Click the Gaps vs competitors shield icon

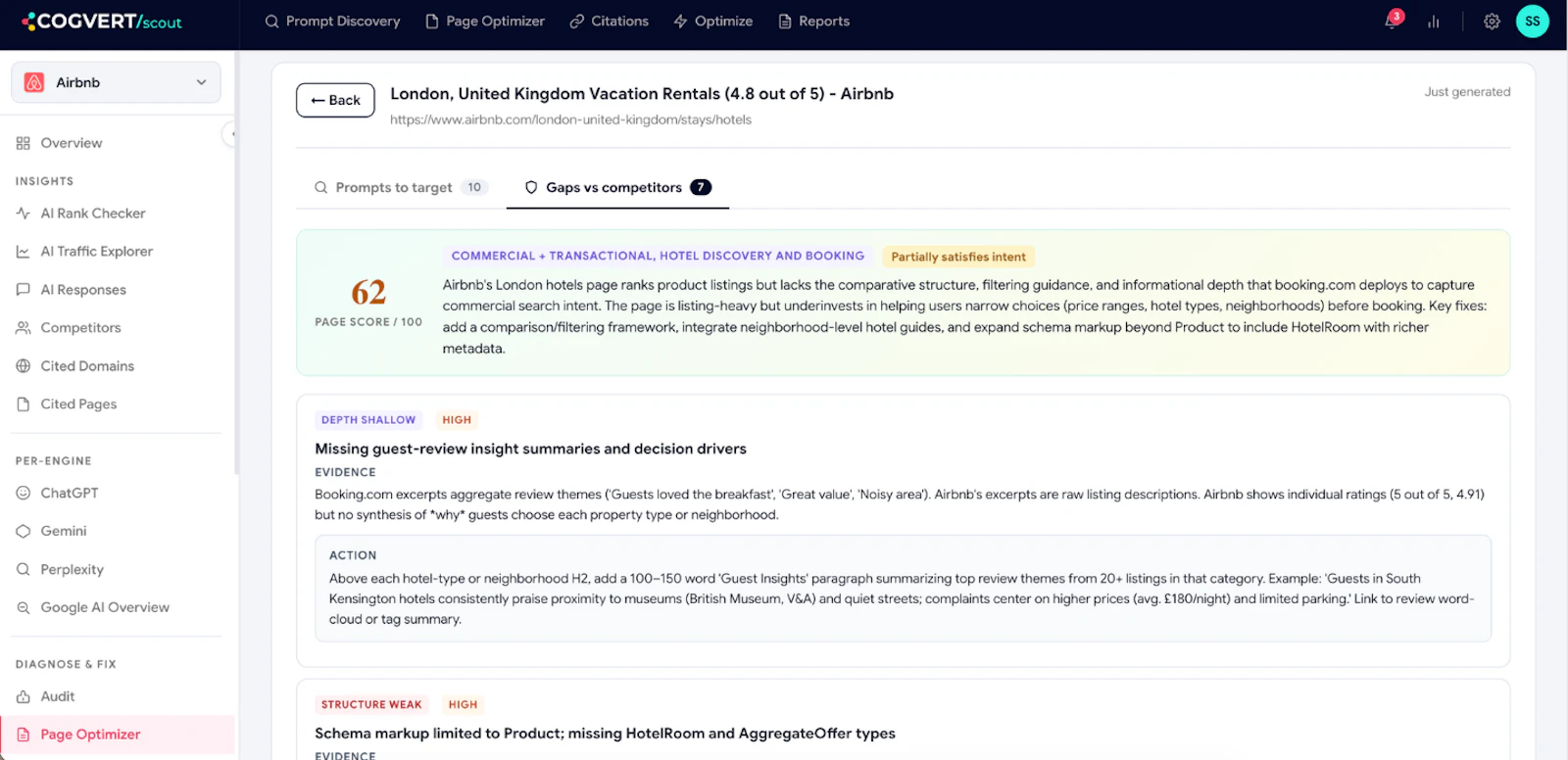coord(531,187)
